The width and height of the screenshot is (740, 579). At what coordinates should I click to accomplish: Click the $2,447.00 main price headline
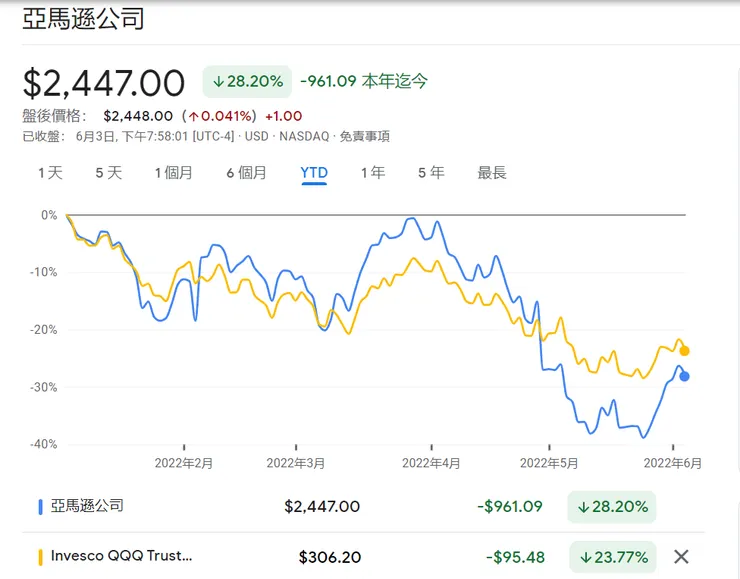coord(103,84)
